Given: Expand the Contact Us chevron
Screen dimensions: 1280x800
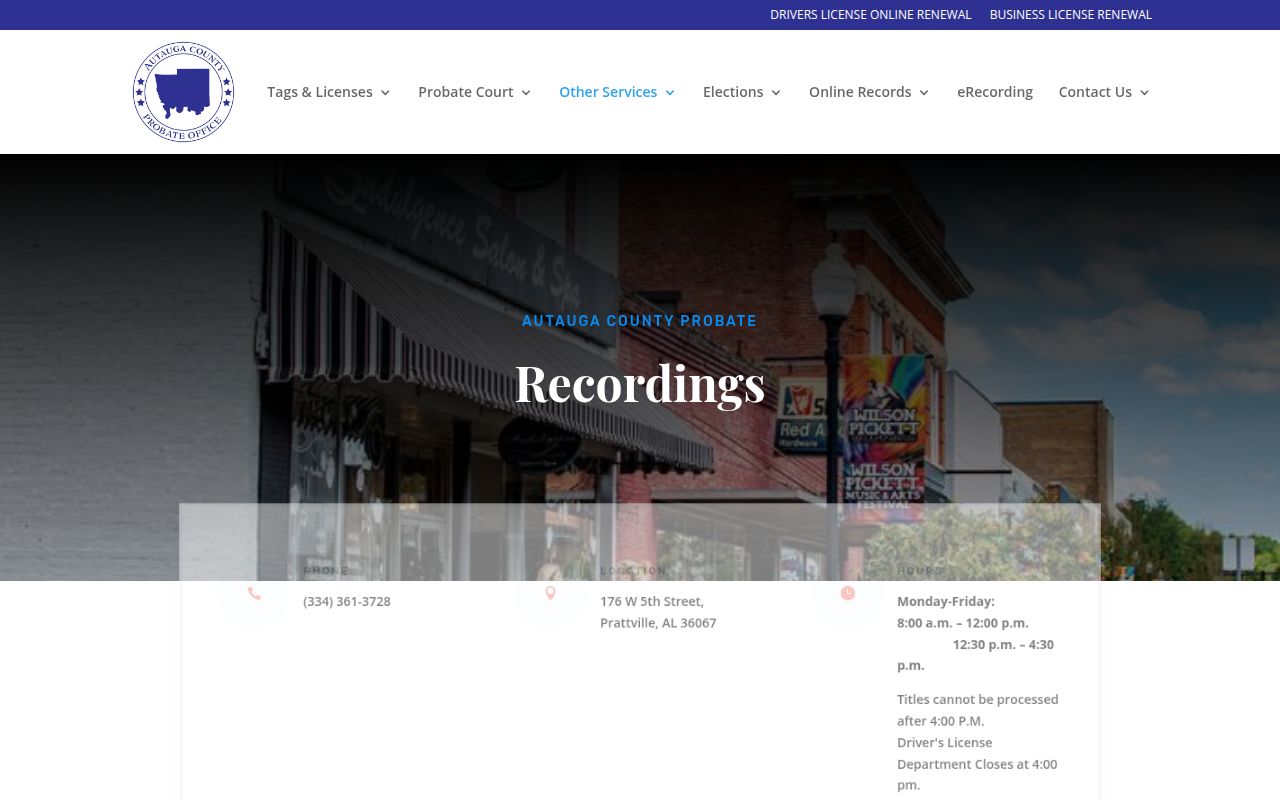Looking at the screenshot, I should coord(1144,93).
